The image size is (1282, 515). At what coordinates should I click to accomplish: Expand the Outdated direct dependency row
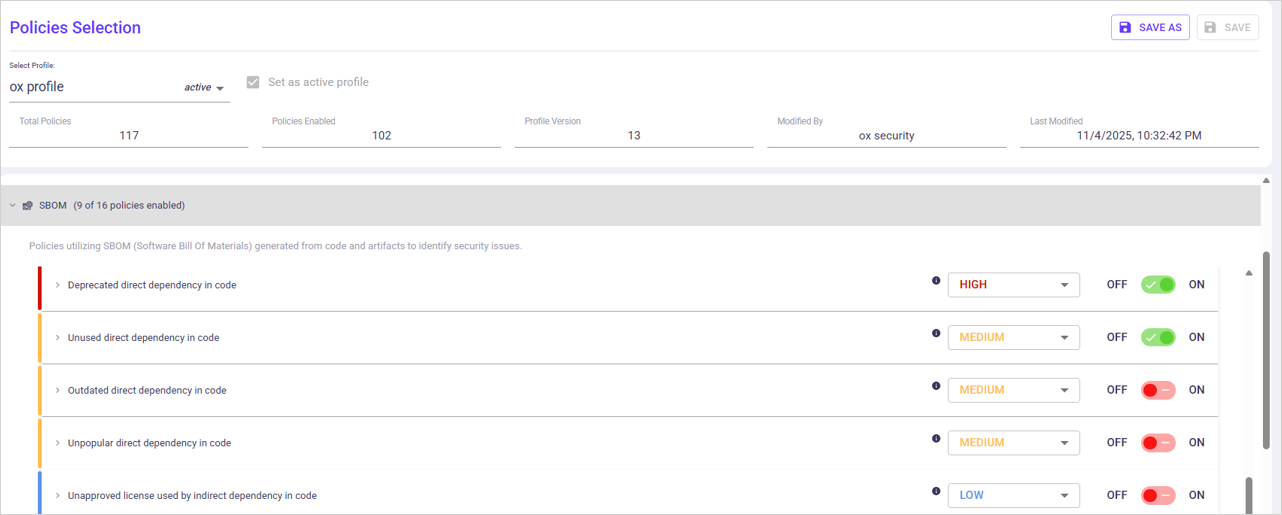coord(58,390)
